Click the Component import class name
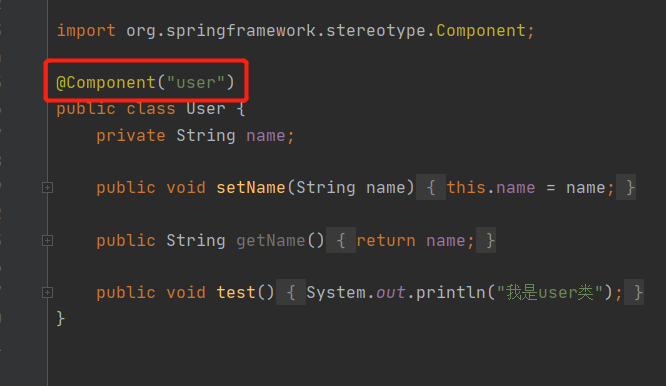The width and height of the screenshot is (666, 386). 481,31
